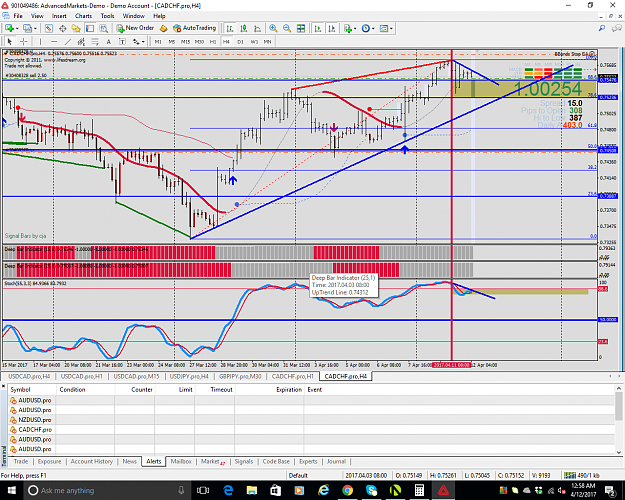Switch to the USDCAD.pro,H4 chart tab
The height and width of the screenshot is (500, 625).
pyautogui.click(x=29, y=376)
